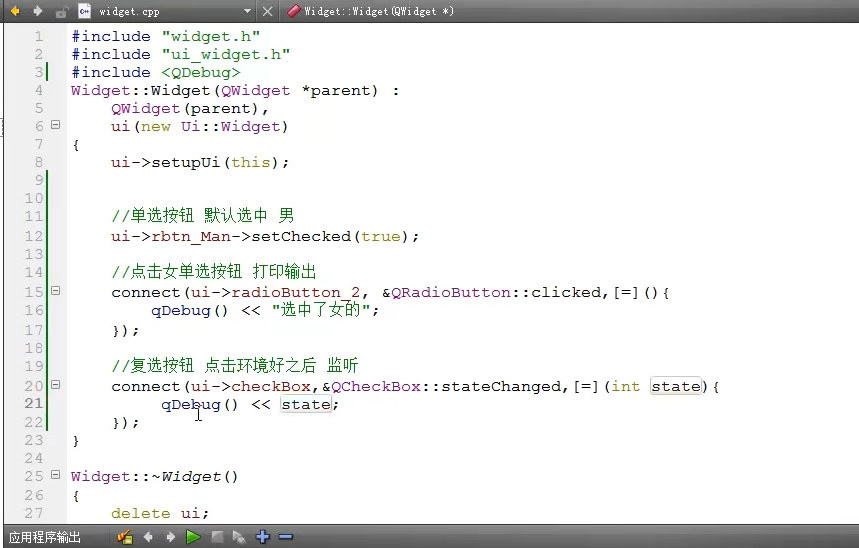Click QWidget(parent) on line 5

(x=185, y=109)
